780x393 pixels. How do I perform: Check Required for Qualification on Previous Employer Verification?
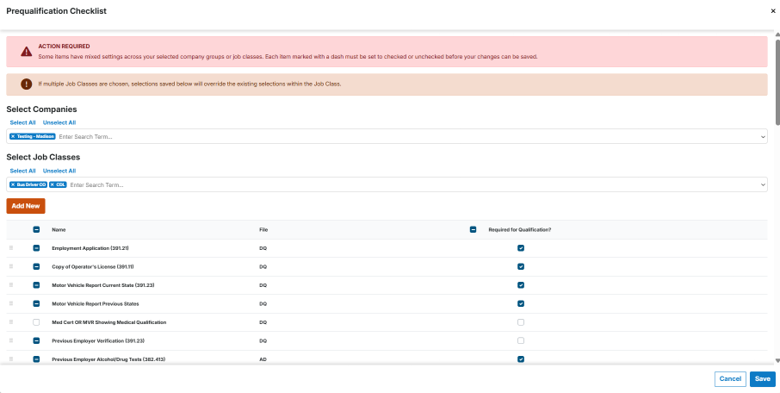[x=521, y=341]
